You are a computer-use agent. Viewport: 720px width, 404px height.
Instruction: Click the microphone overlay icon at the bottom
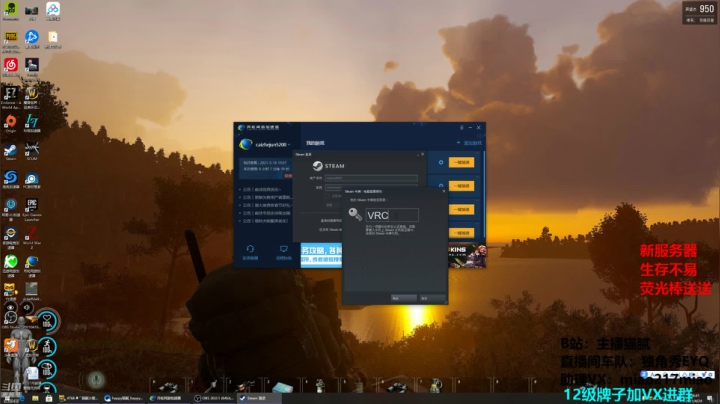point(96,380)
